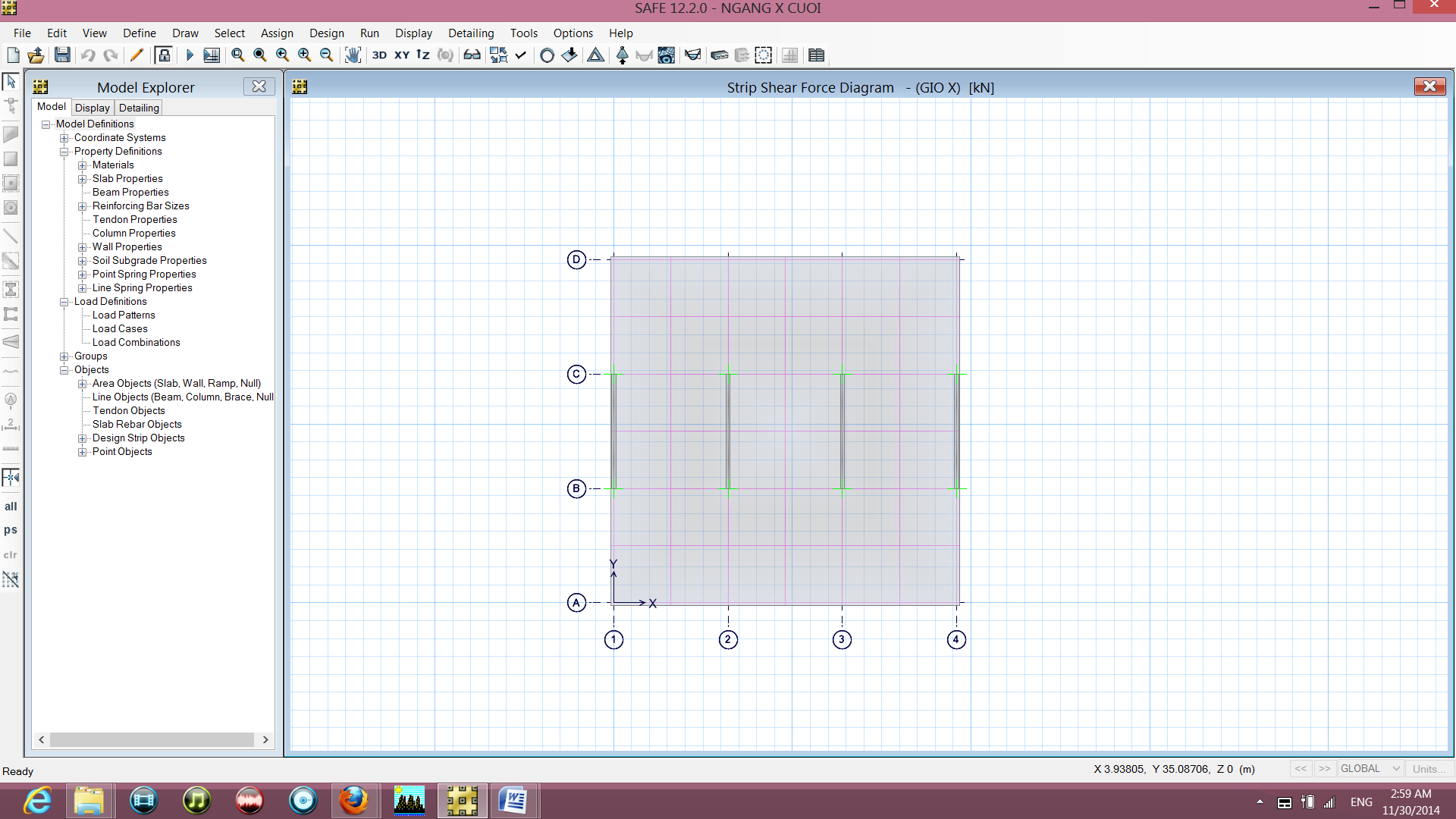Viewport: 1456px width, 819px height.
Task: Expand the Coordinate Systems node
Action: [64, 138]
